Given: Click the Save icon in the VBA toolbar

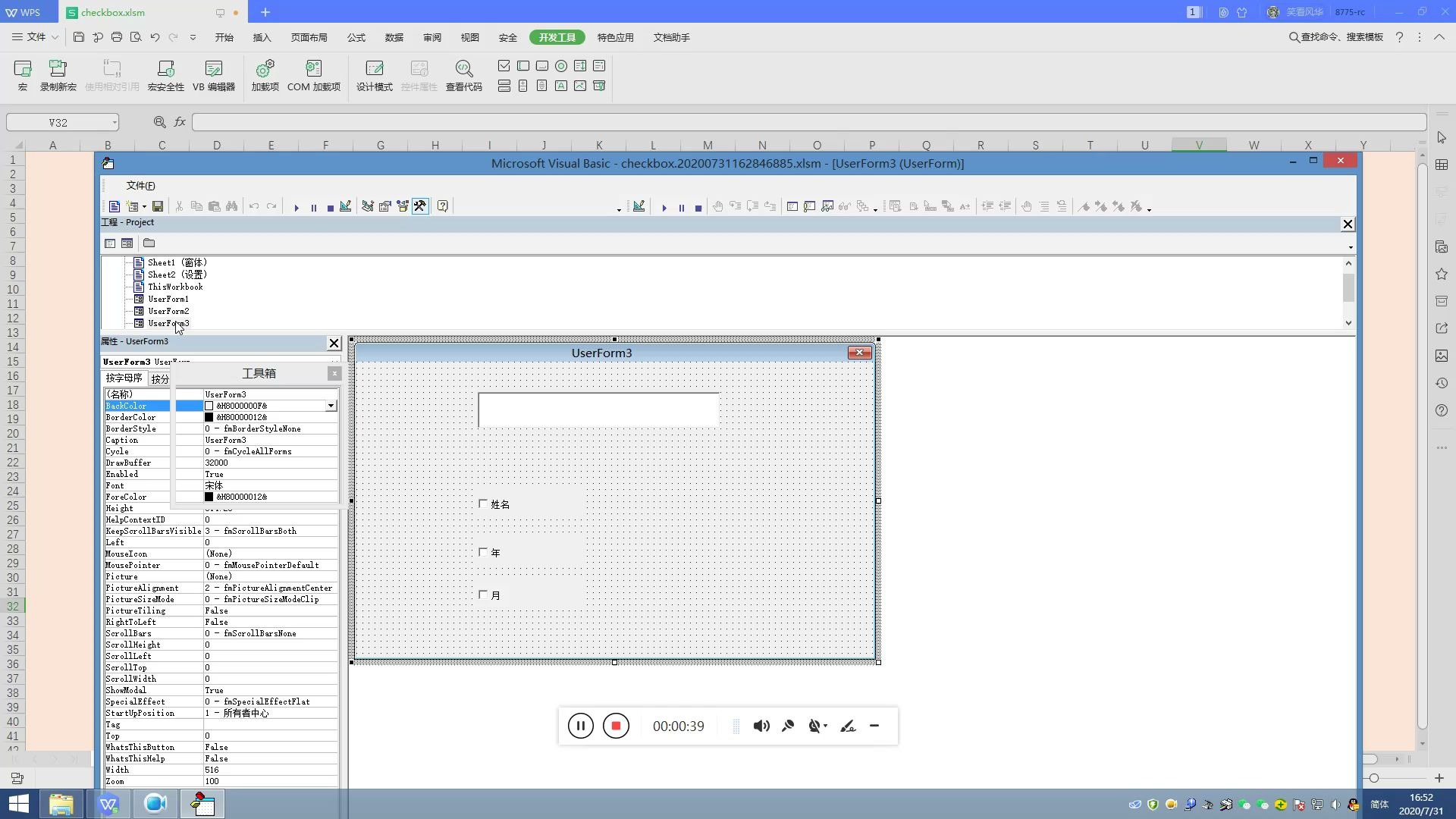Looking at the screenshot, I should click(158, 206).
